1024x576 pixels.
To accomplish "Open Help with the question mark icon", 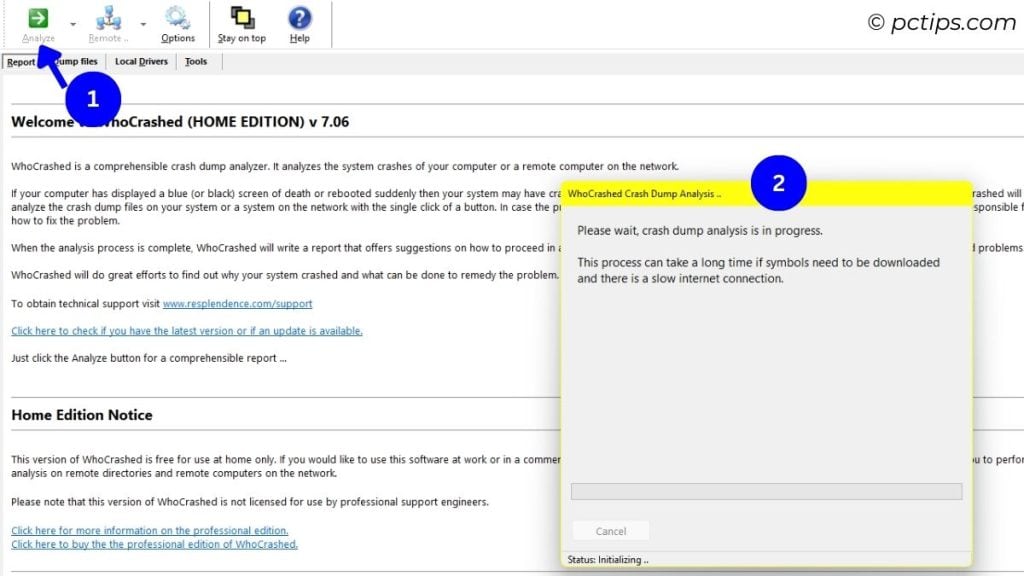I will [299, 18].
